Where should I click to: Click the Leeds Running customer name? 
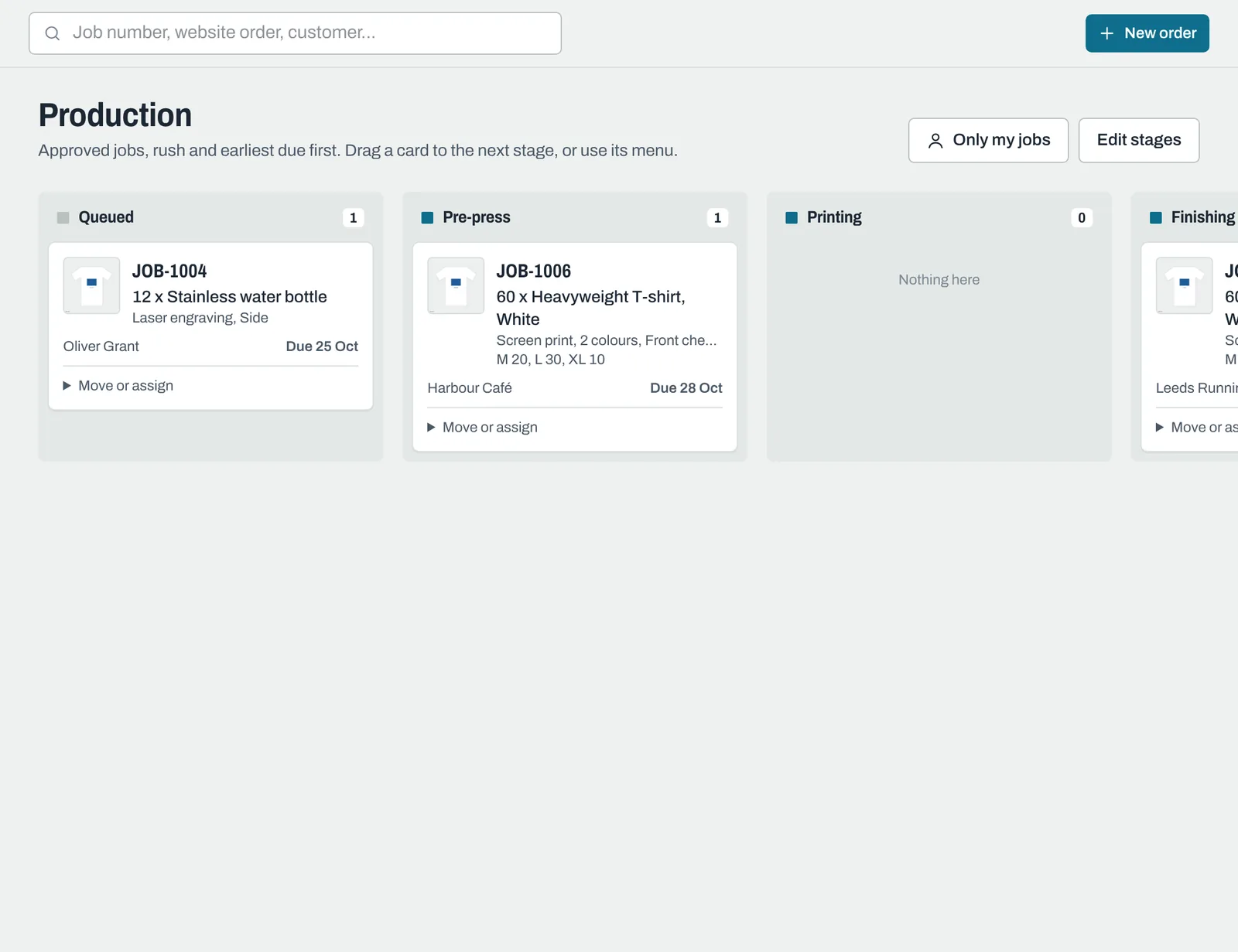1197,388
